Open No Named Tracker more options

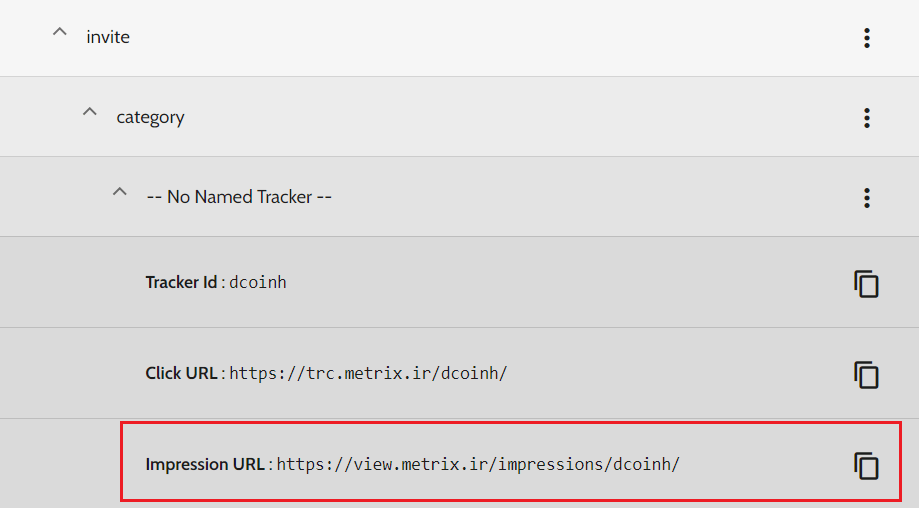(867, 198)
